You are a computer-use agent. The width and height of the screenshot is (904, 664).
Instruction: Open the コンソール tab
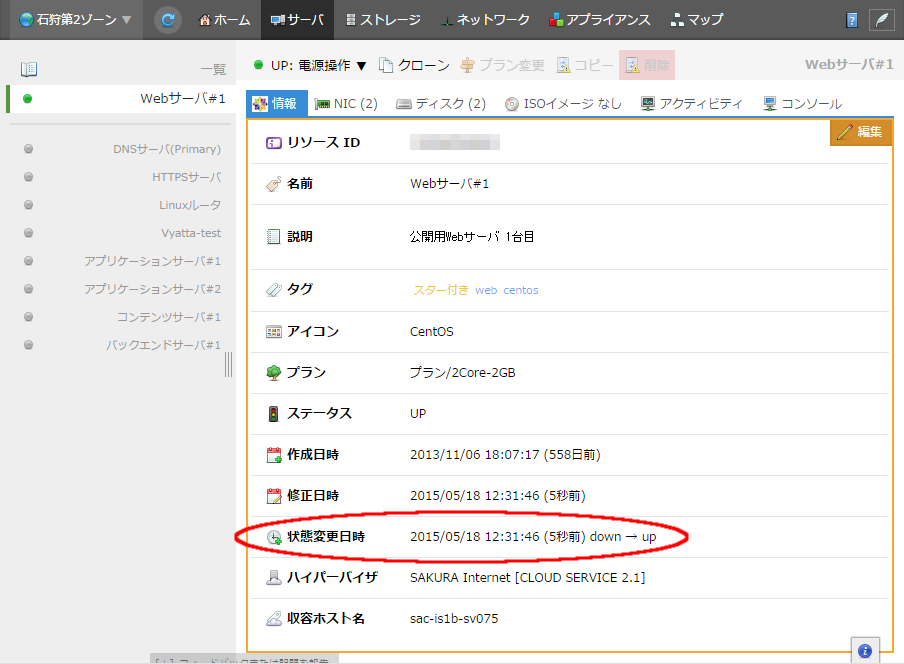802,103
